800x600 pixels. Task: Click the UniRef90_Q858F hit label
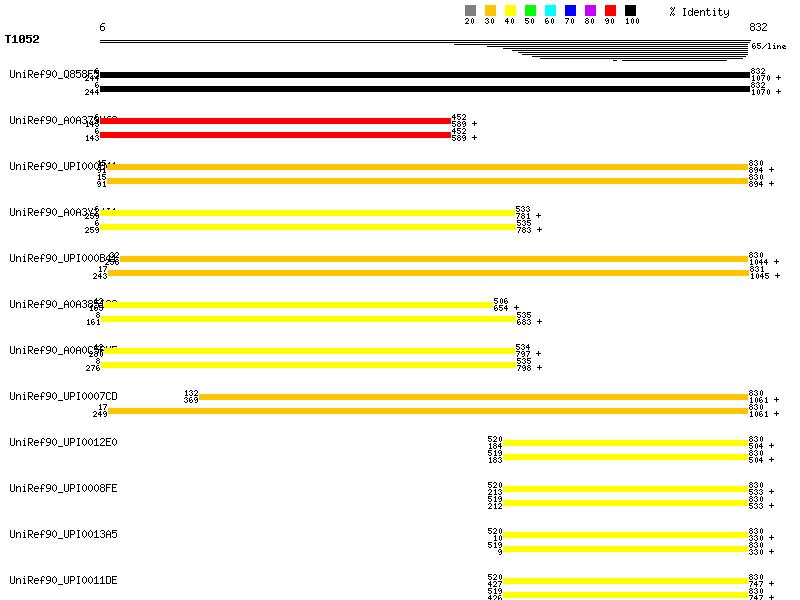point(52,74)
